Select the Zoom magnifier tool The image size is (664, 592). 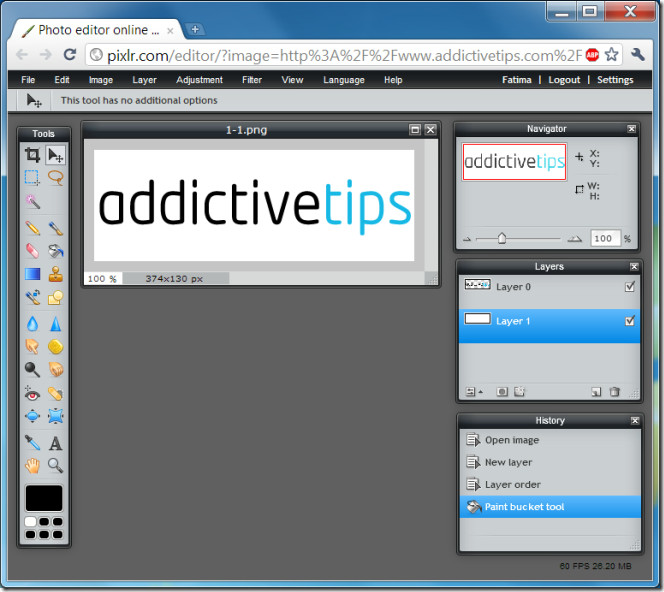[55, 466]
